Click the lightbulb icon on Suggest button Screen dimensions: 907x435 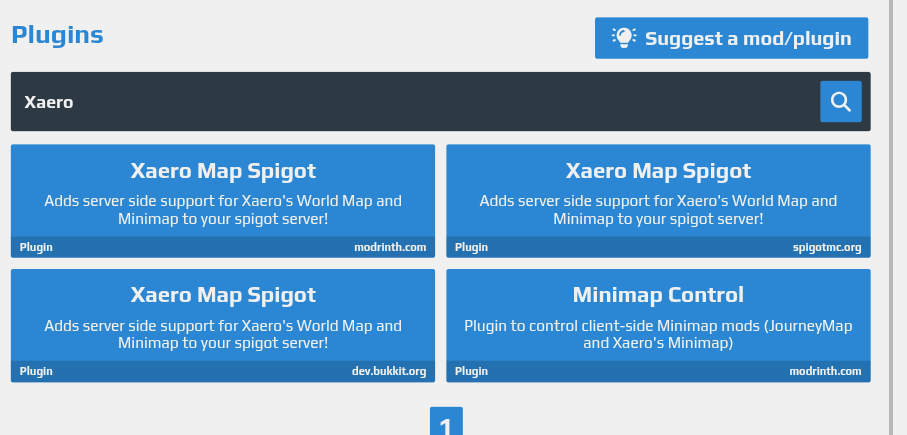click(624, 38)
